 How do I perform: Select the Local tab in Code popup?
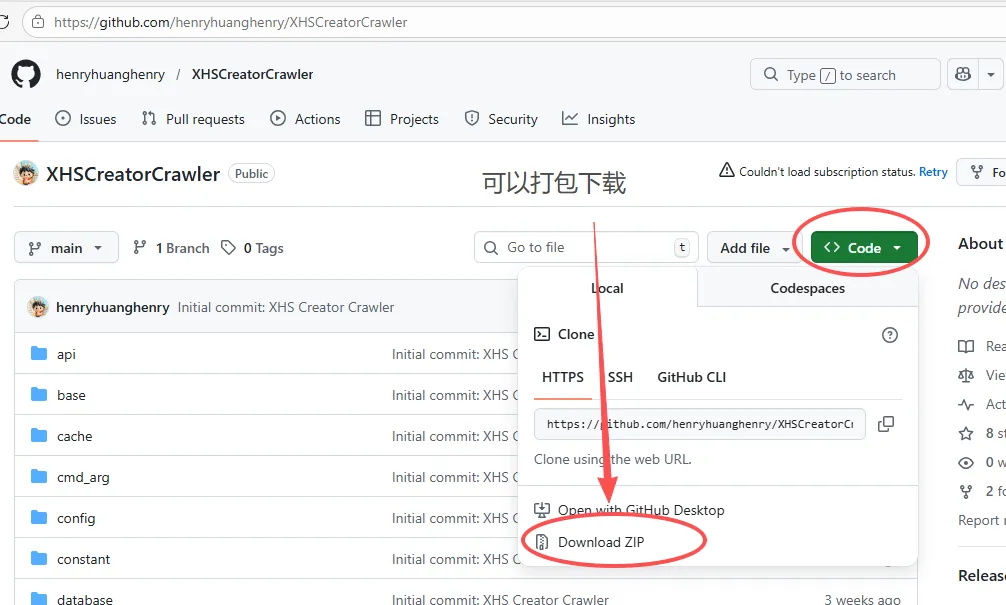pyautogui.click(x=607, y=288)
